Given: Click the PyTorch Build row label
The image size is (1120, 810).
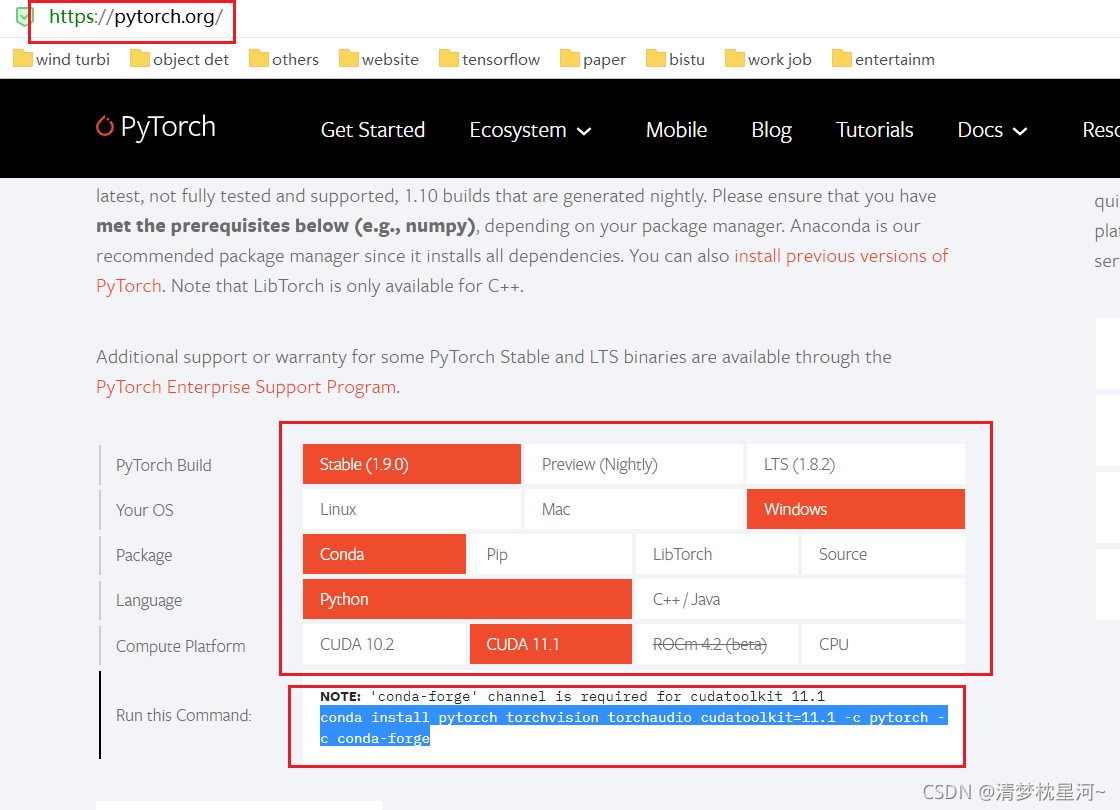Looking at the screenshot, I should (164, 465).
